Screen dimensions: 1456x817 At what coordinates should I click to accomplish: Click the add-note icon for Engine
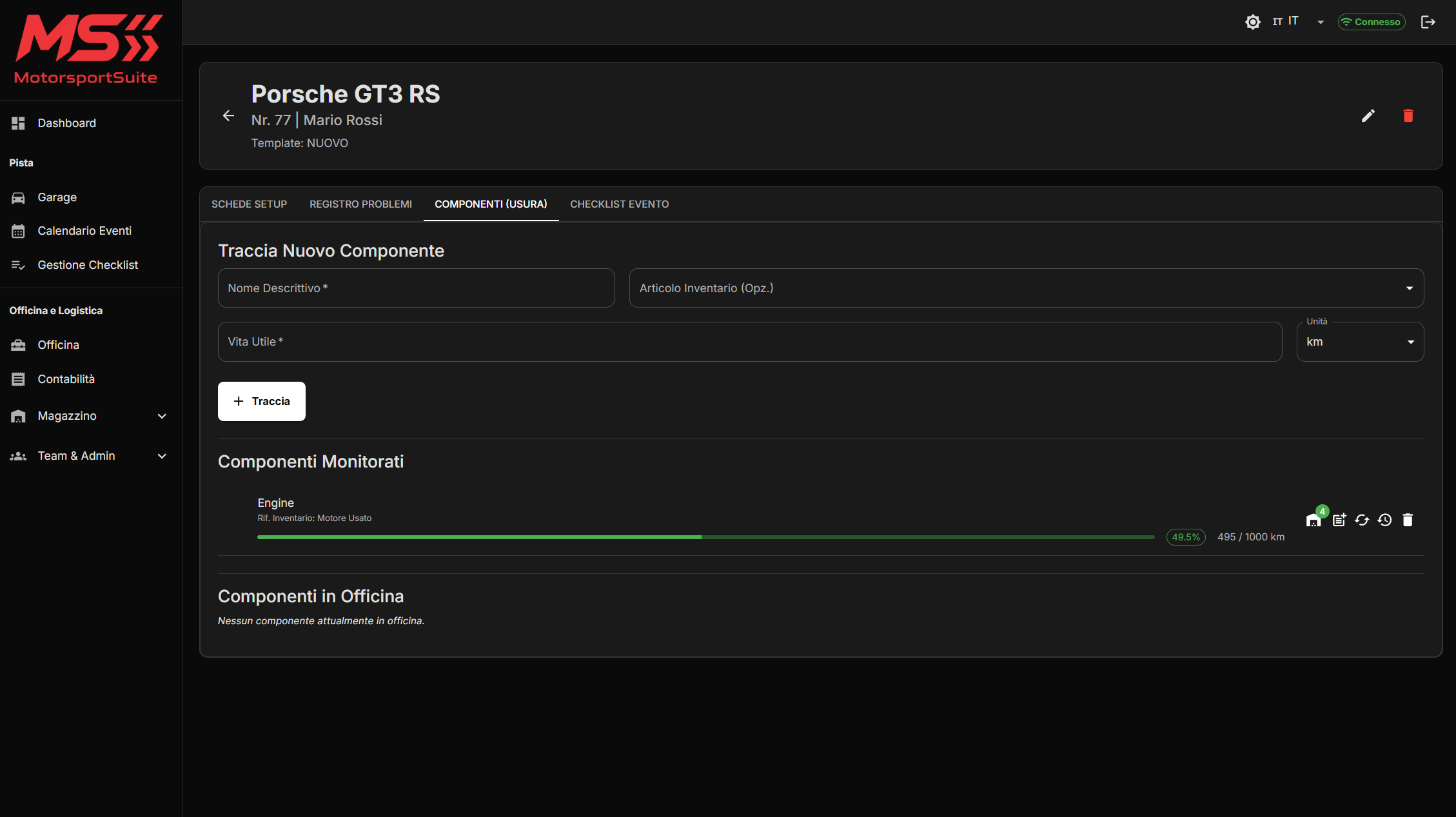(x=1339, y=520)
